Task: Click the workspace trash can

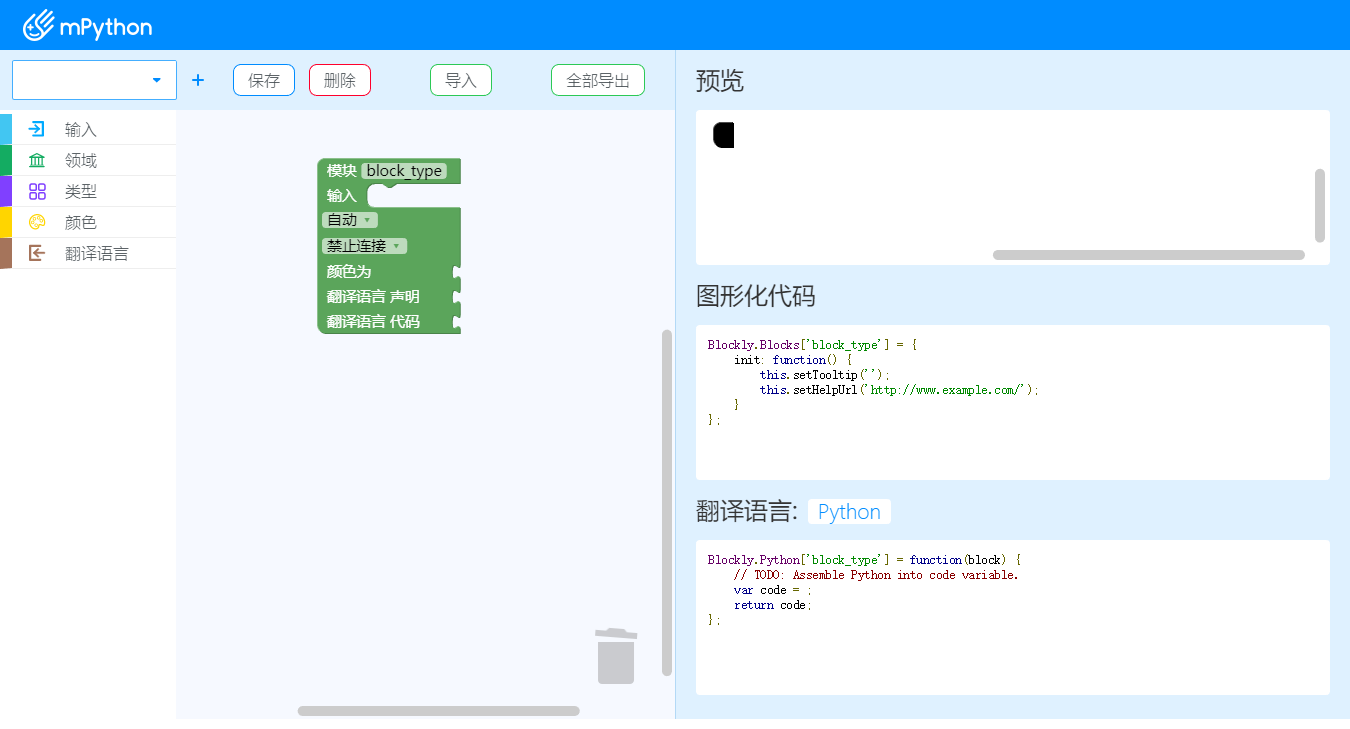Action: 616,656
